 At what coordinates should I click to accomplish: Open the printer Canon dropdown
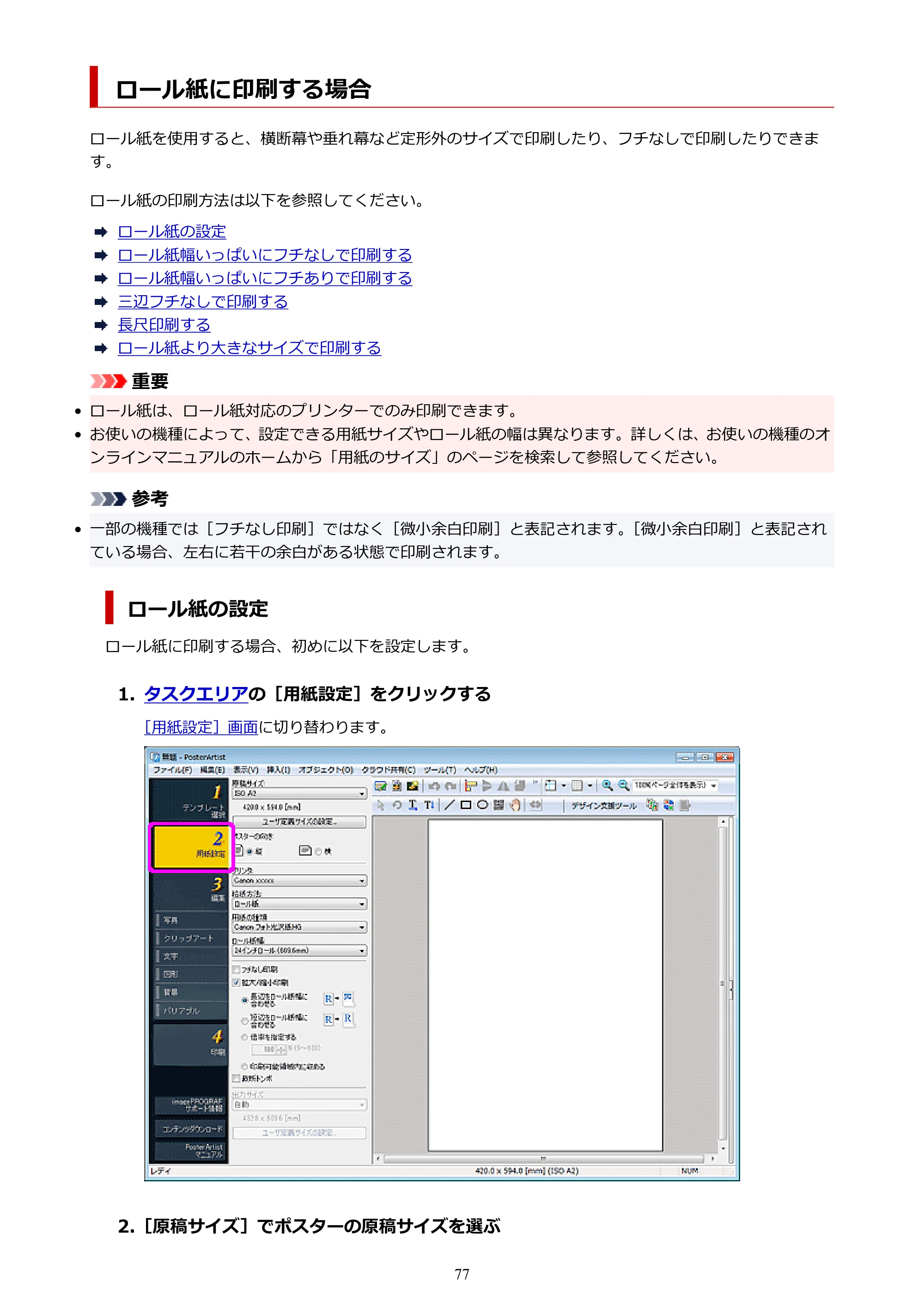(299, 881)
